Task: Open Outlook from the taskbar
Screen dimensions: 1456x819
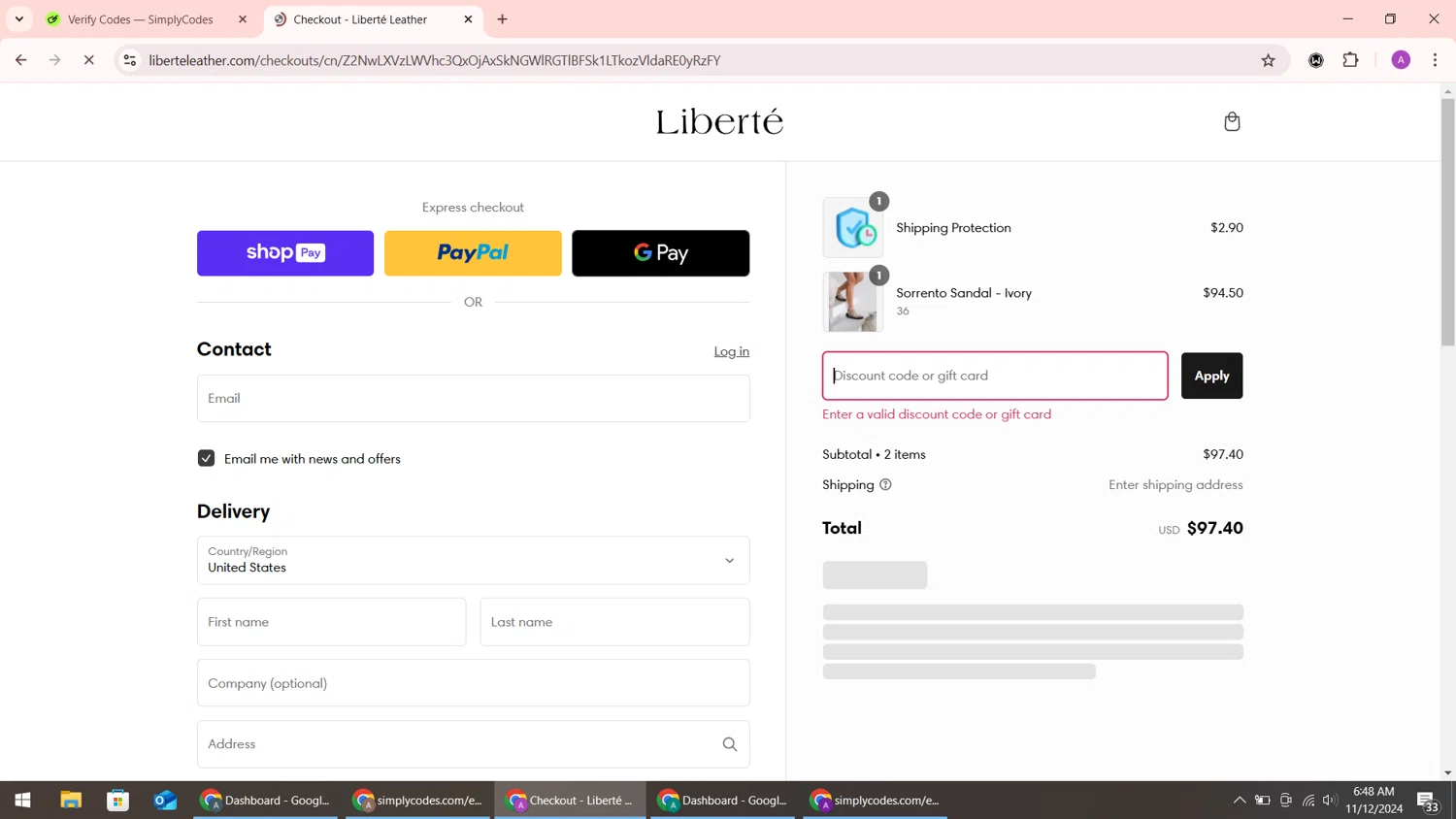Action: coord(165,801)
